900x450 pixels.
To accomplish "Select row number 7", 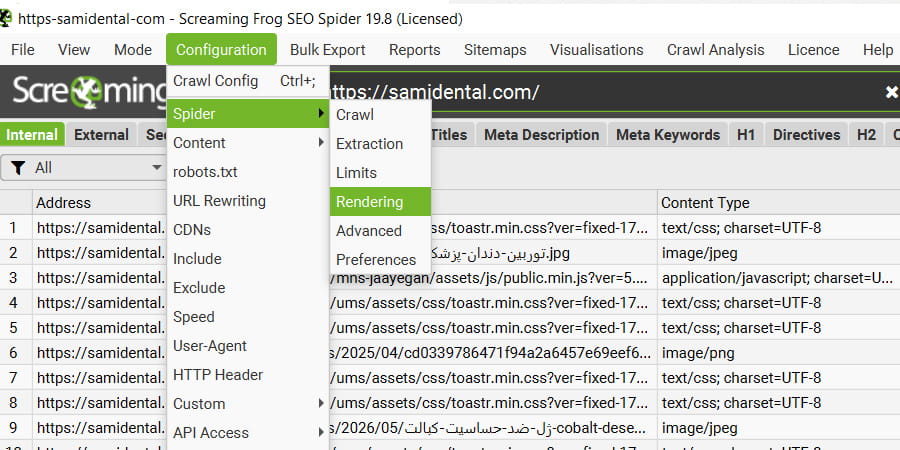I will [x=13, y=378].
